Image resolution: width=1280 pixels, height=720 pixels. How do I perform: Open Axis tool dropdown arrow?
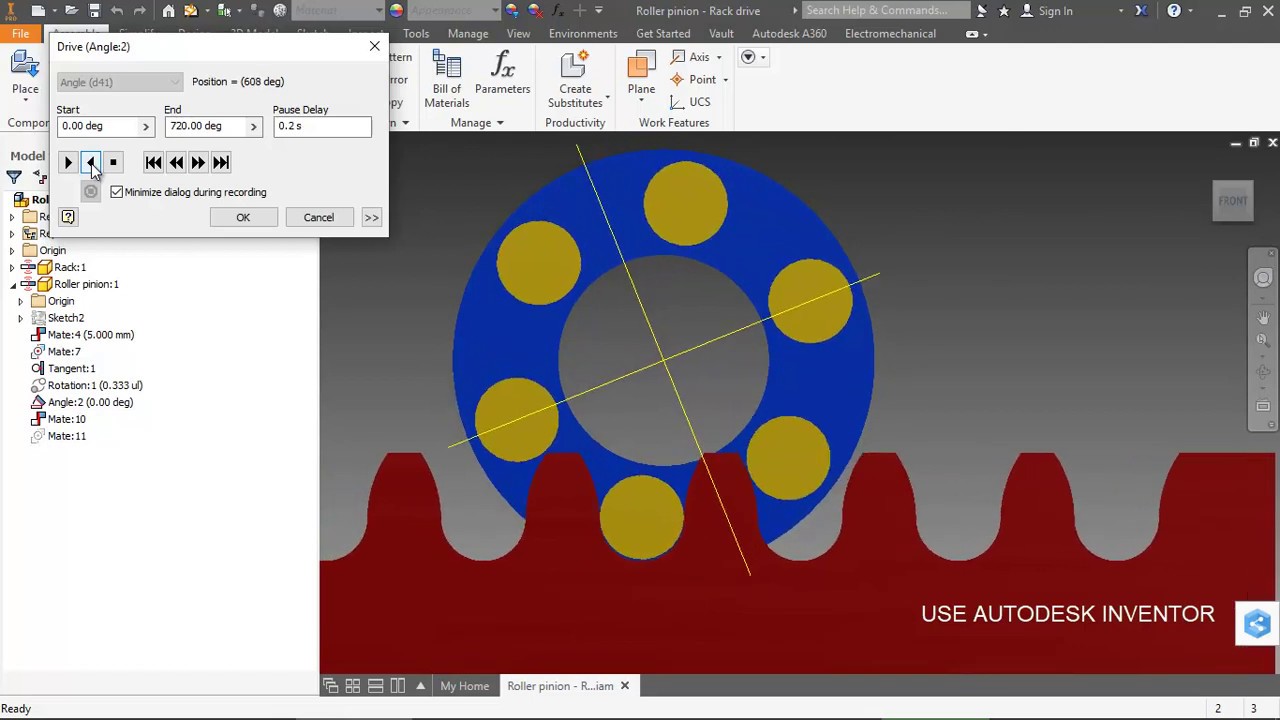pos(718,58)
